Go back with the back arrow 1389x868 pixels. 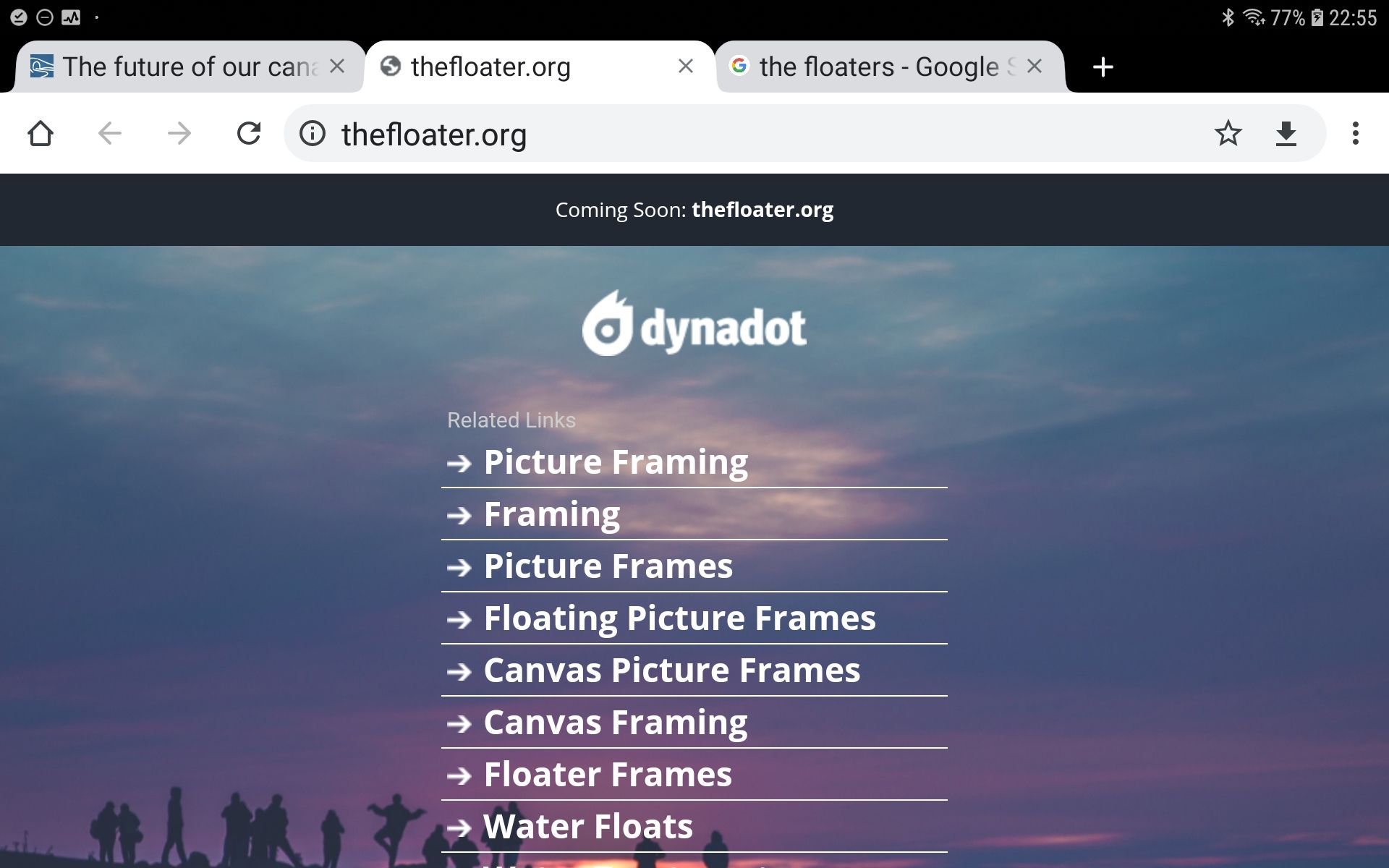[x=110, y=133]
